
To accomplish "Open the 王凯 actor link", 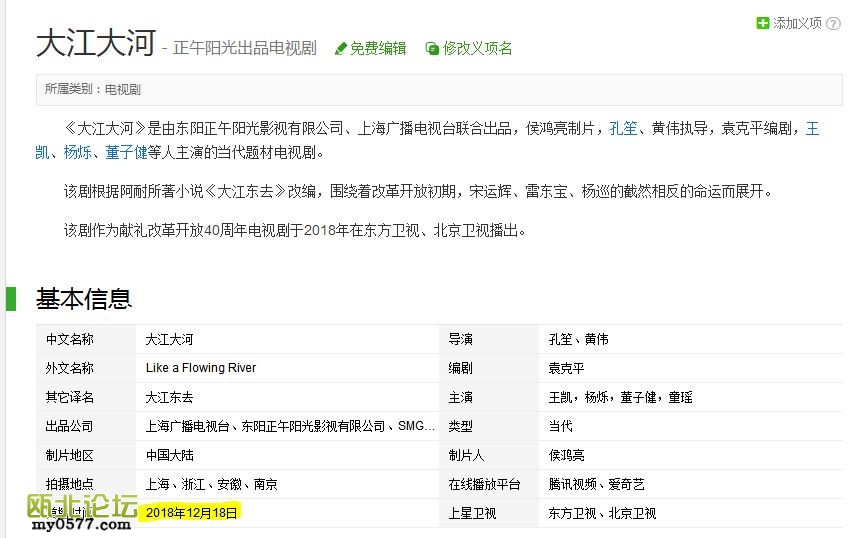I will tap(812, 128).
